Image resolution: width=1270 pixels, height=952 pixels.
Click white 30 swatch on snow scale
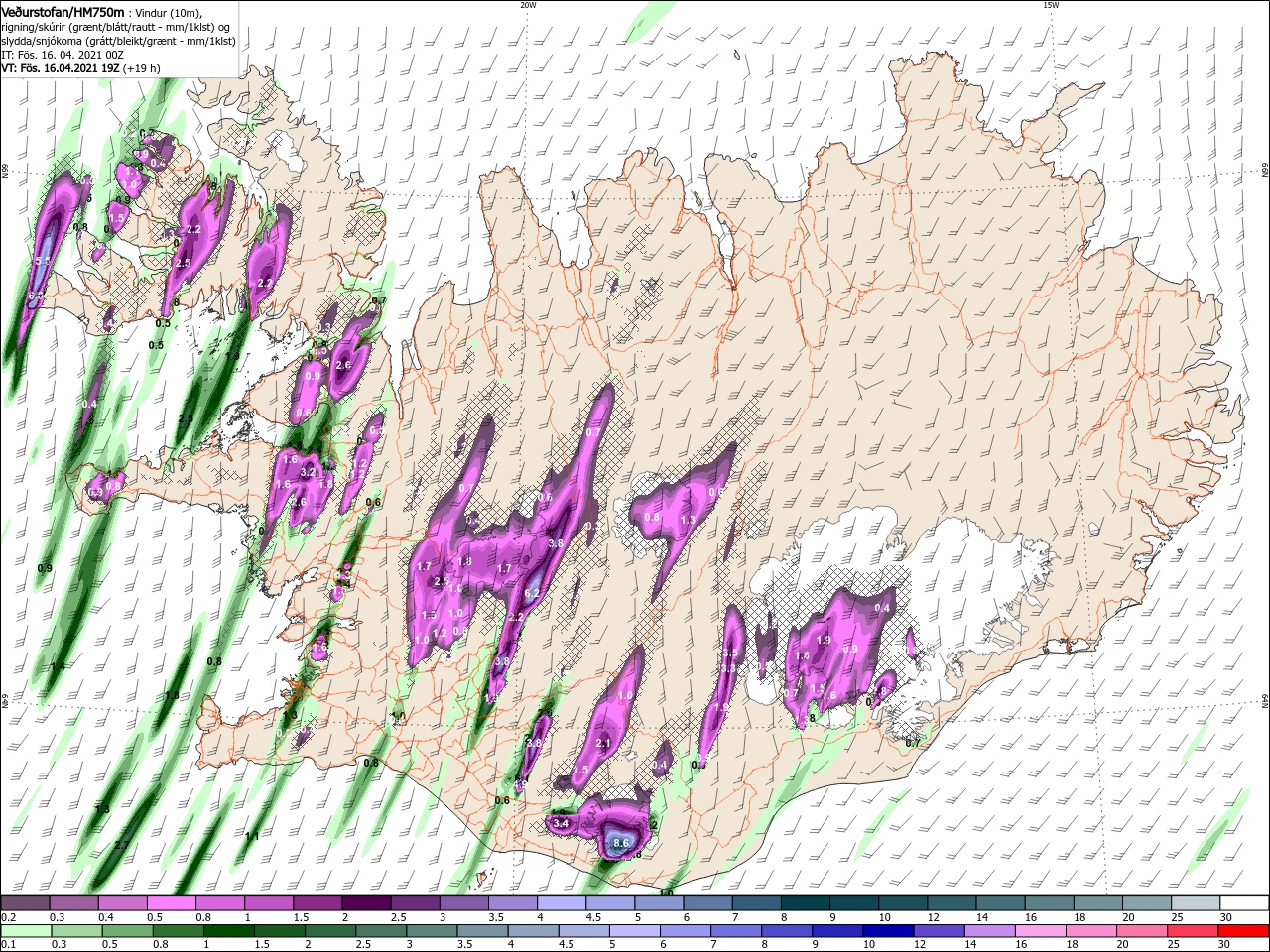[1243, 902]
